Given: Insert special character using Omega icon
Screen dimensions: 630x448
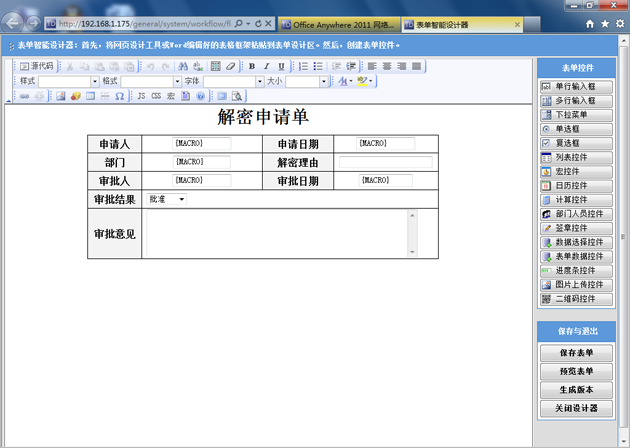Looking at the screenshot, I should [x=120, y=96].
